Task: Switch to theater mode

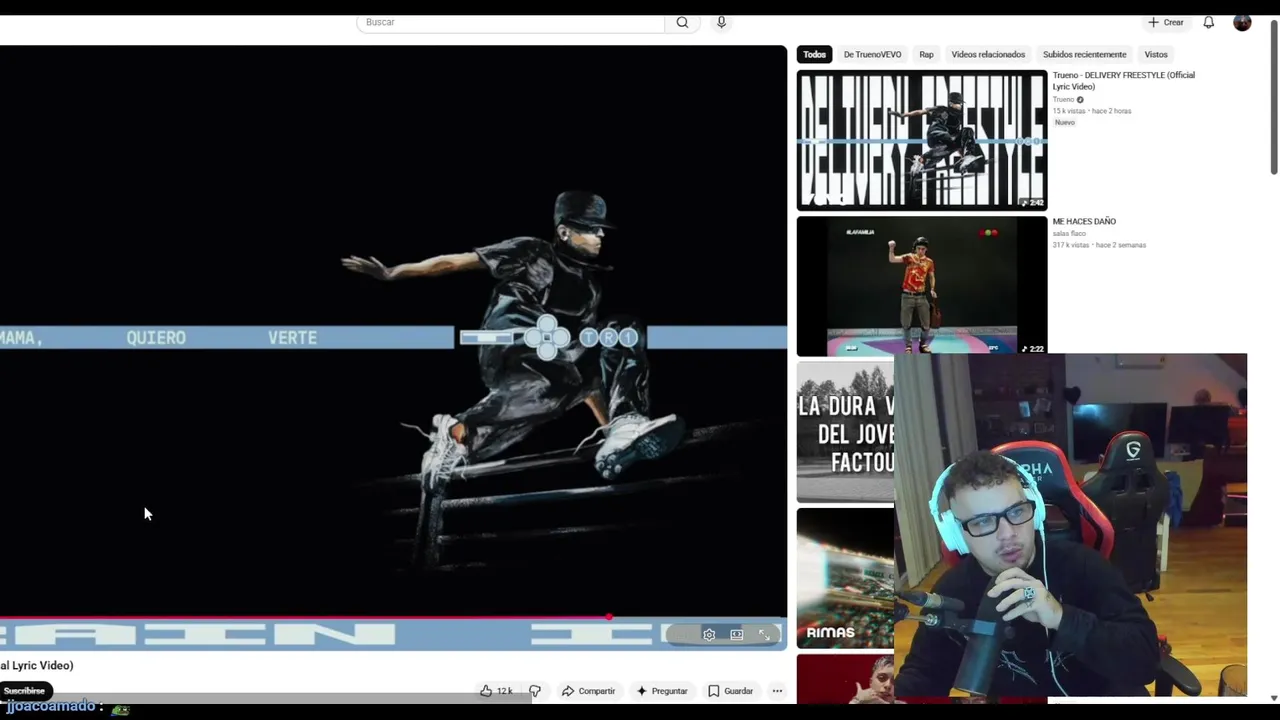Action: coord(737,634)
